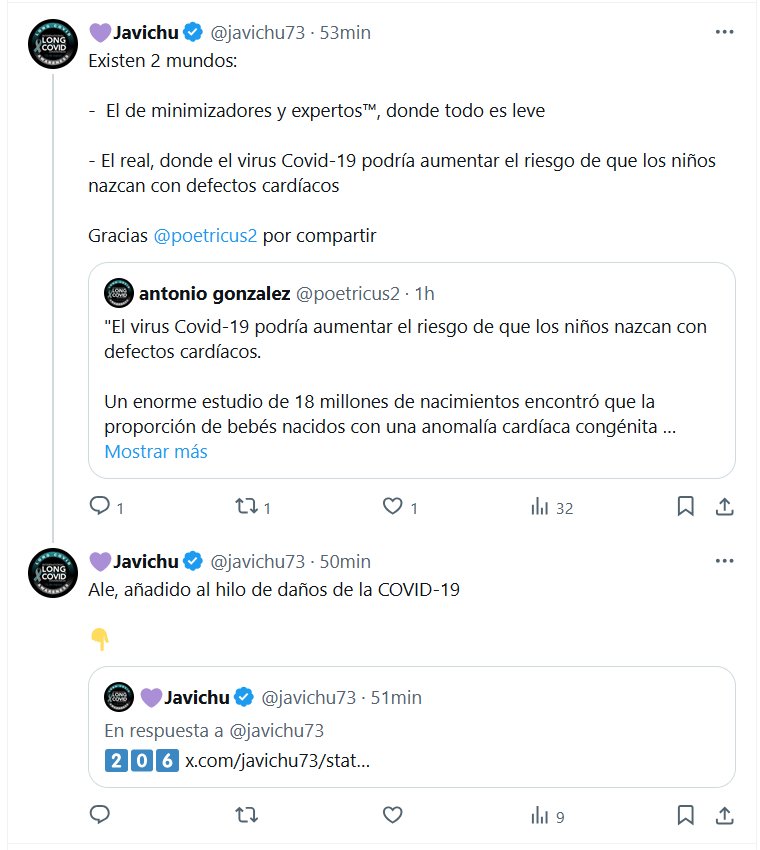View analytics showing 32 views
This screenshot has height=850, width=760.
tap(541, 507)
